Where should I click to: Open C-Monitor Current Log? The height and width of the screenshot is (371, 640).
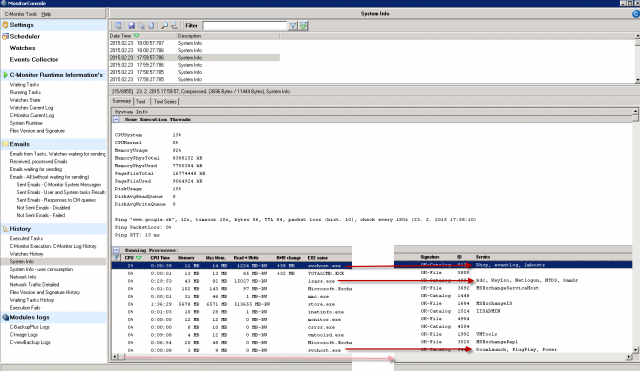[32, 115]
